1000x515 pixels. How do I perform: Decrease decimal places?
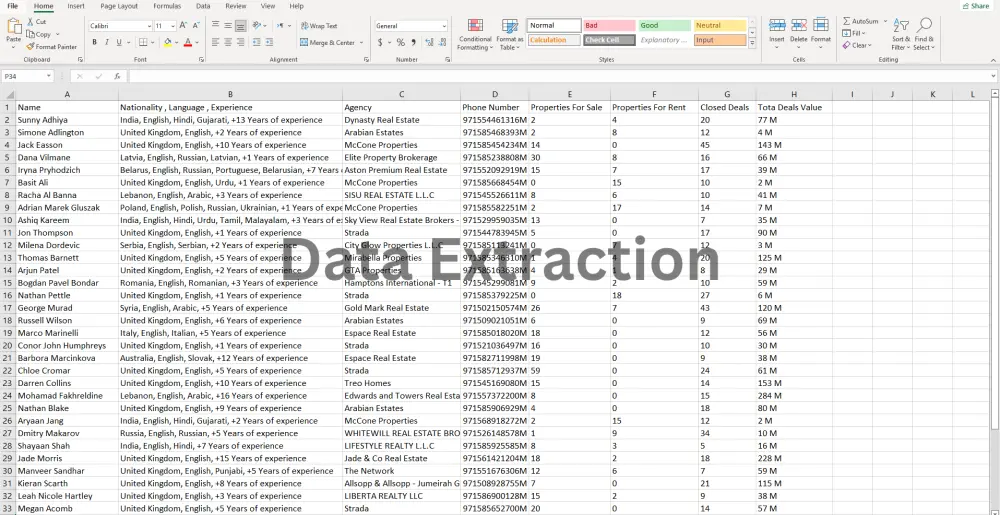click(441, 42)
